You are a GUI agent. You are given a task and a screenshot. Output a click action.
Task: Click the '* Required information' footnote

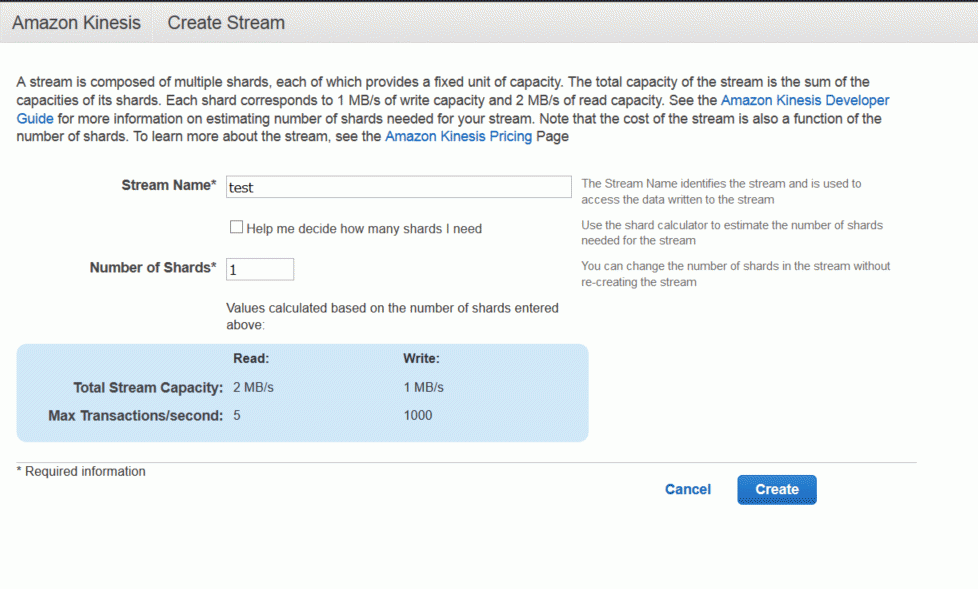coord(81,472)
